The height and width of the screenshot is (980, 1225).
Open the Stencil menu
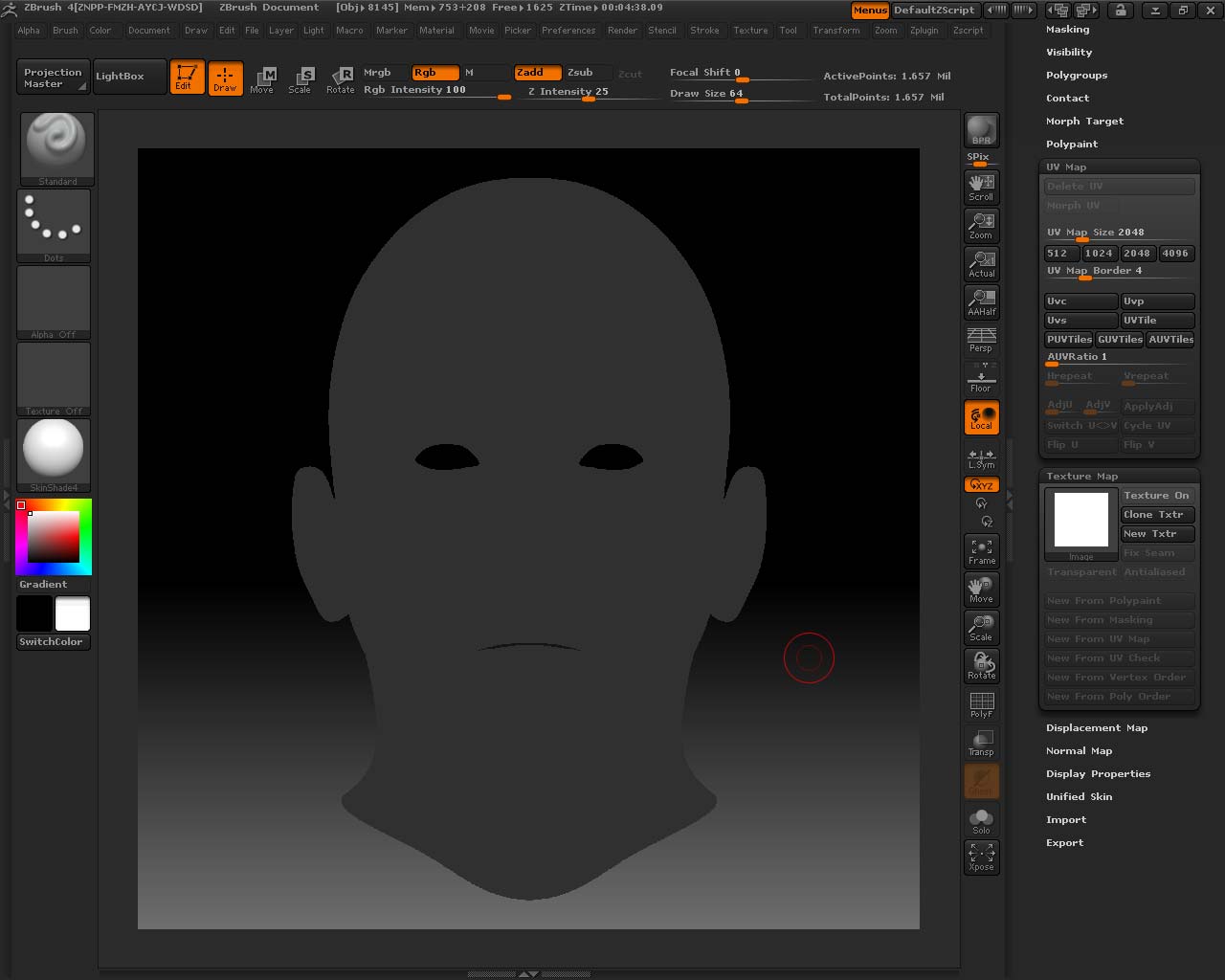pyautogui.click(x=661, y=31)
